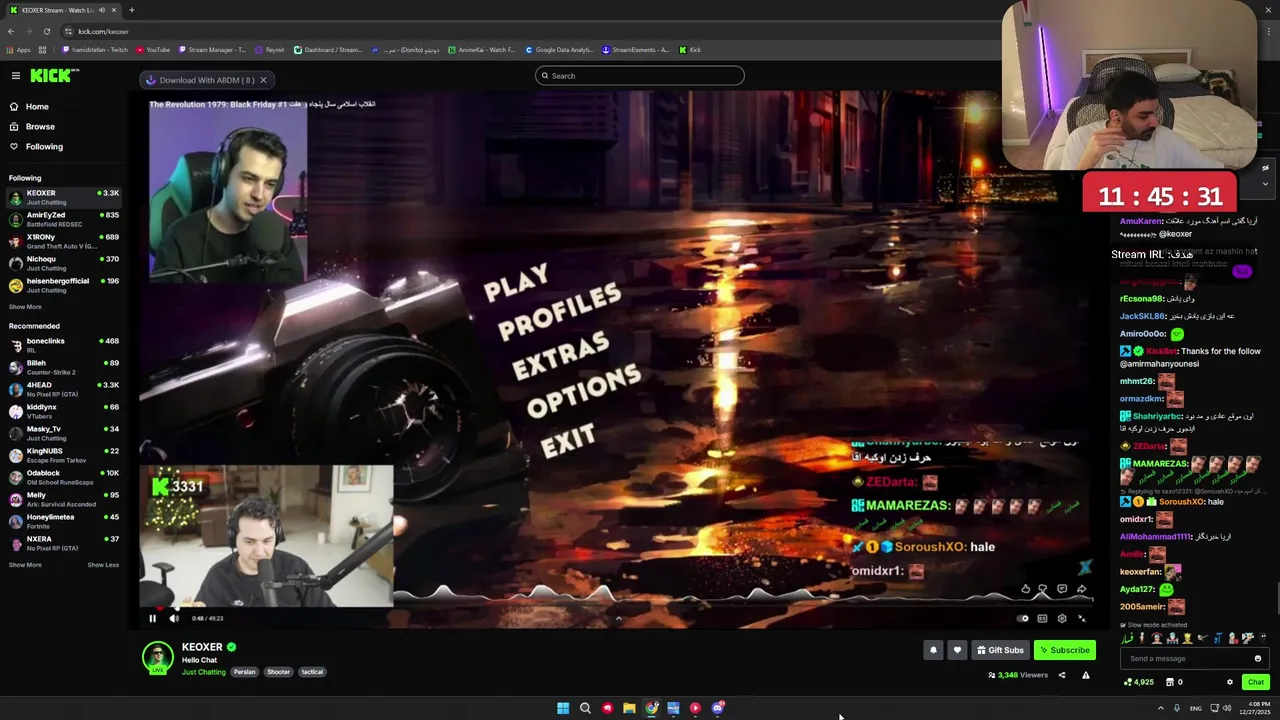Open the Following page

(36, 147)
